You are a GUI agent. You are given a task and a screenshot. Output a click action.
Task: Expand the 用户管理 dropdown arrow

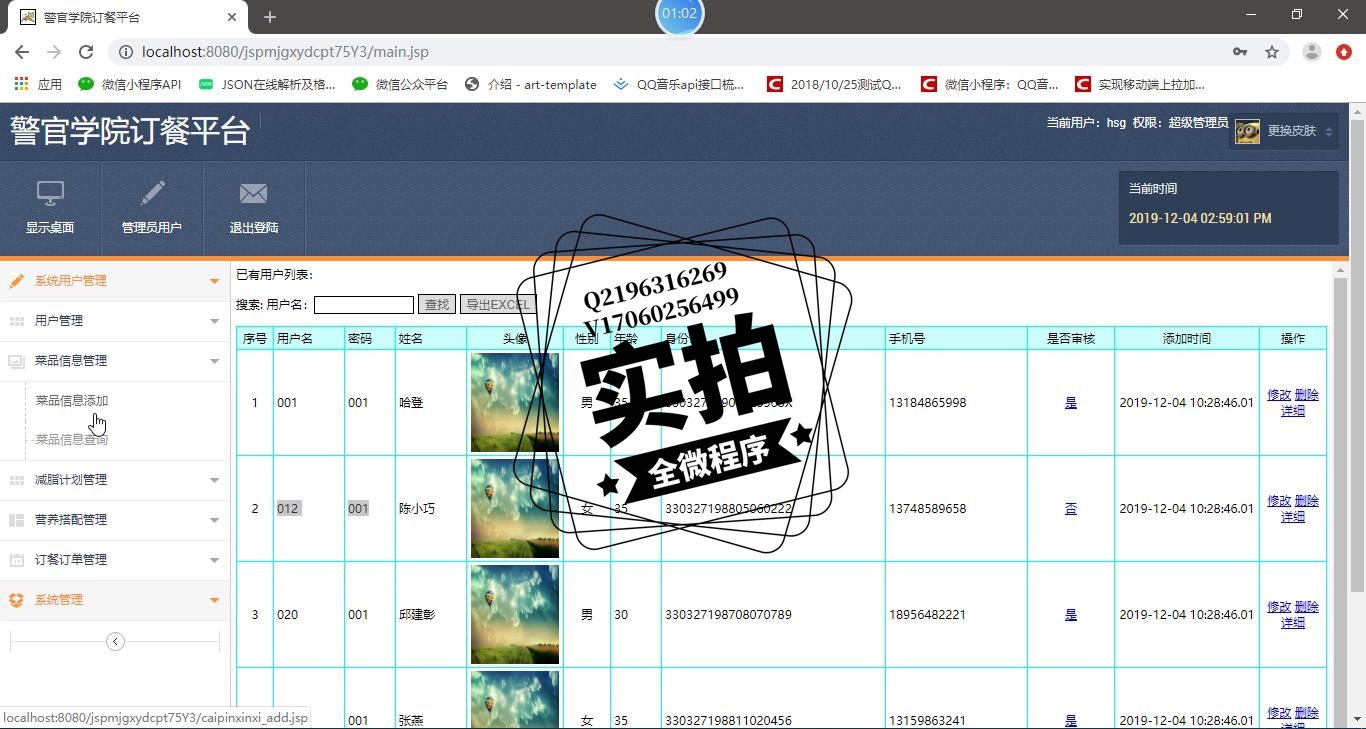tap(214, 322)
